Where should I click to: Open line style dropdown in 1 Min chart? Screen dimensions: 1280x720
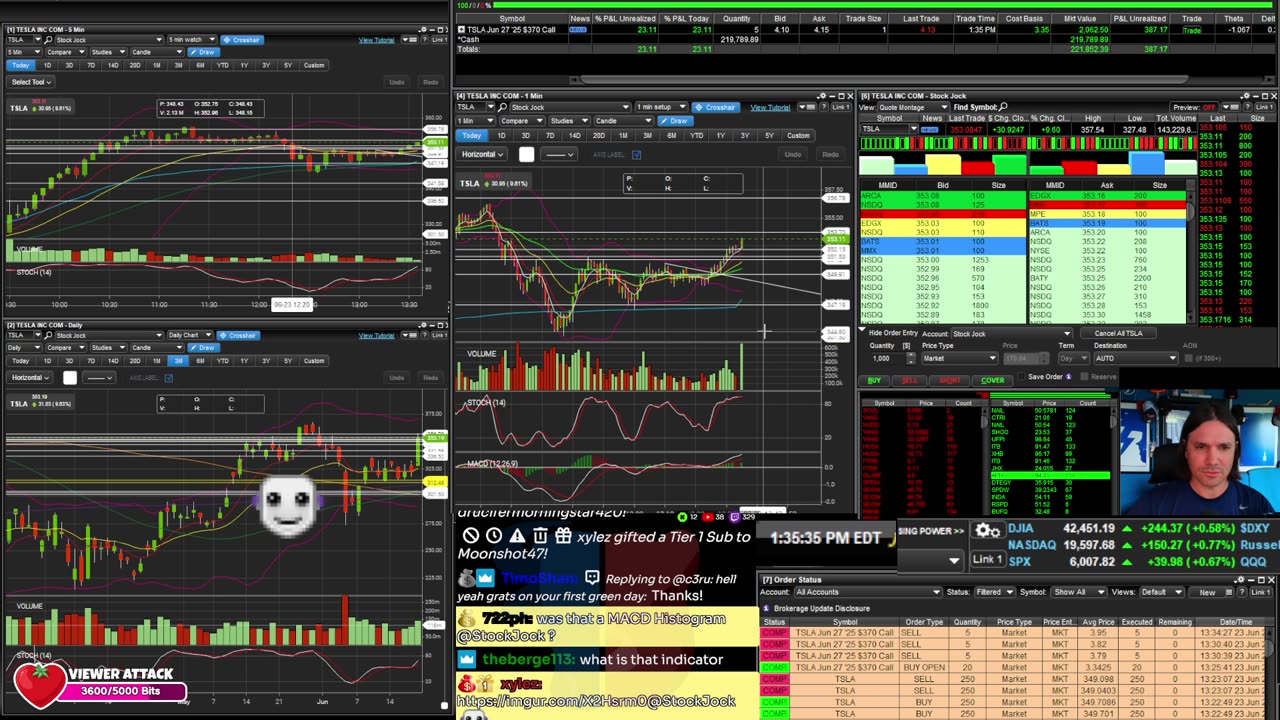tap(558, 154)
